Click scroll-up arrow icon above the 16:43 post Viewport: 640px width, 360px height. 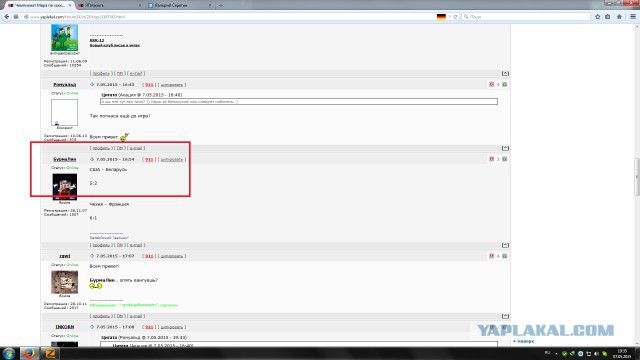(505, 73)
